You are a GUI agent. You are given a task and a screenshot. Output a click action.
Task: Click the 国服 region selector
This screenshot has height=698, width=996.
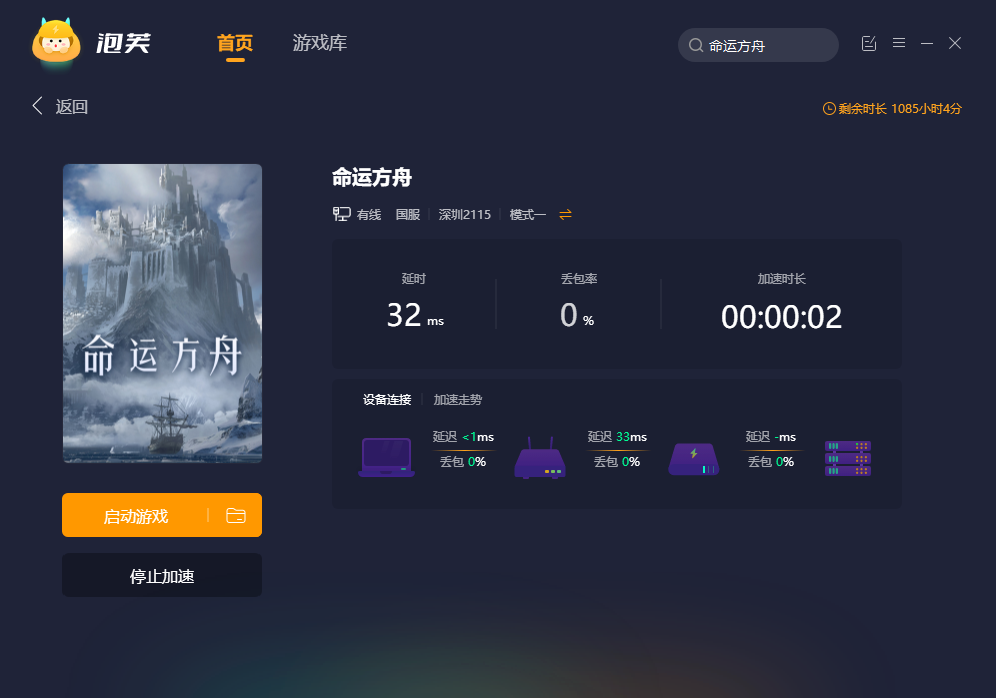pos(408,215)
